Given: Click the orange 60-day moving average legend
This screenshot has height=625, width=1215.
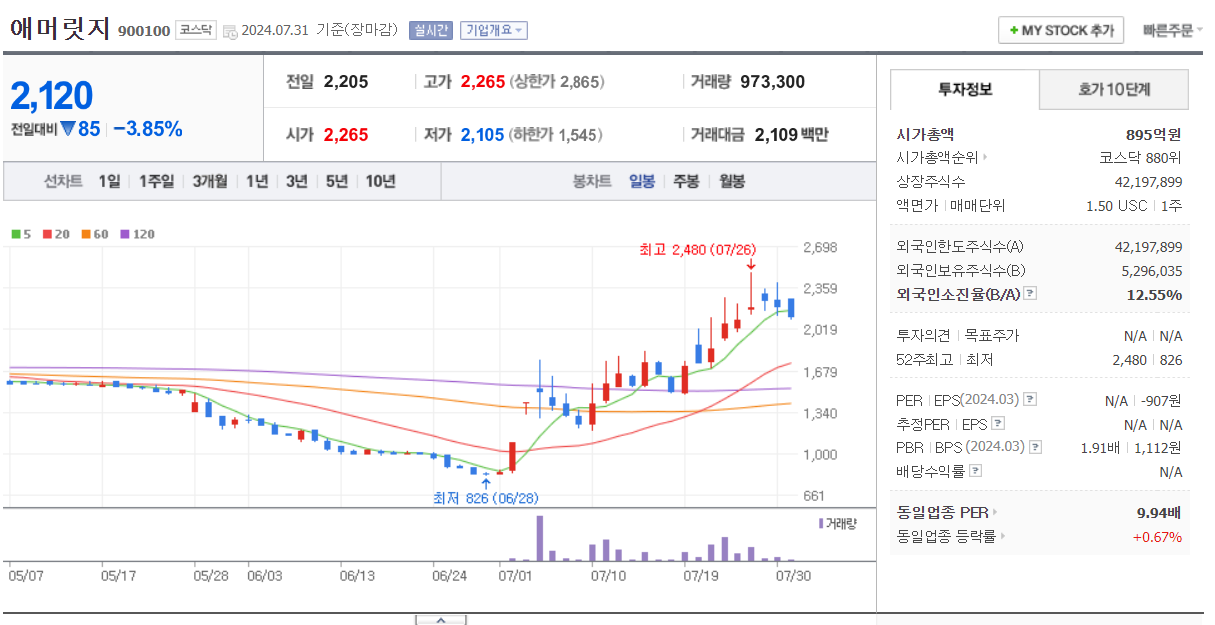Looking at the screenshot, I should pyautogui.click(x=95, y=234).
